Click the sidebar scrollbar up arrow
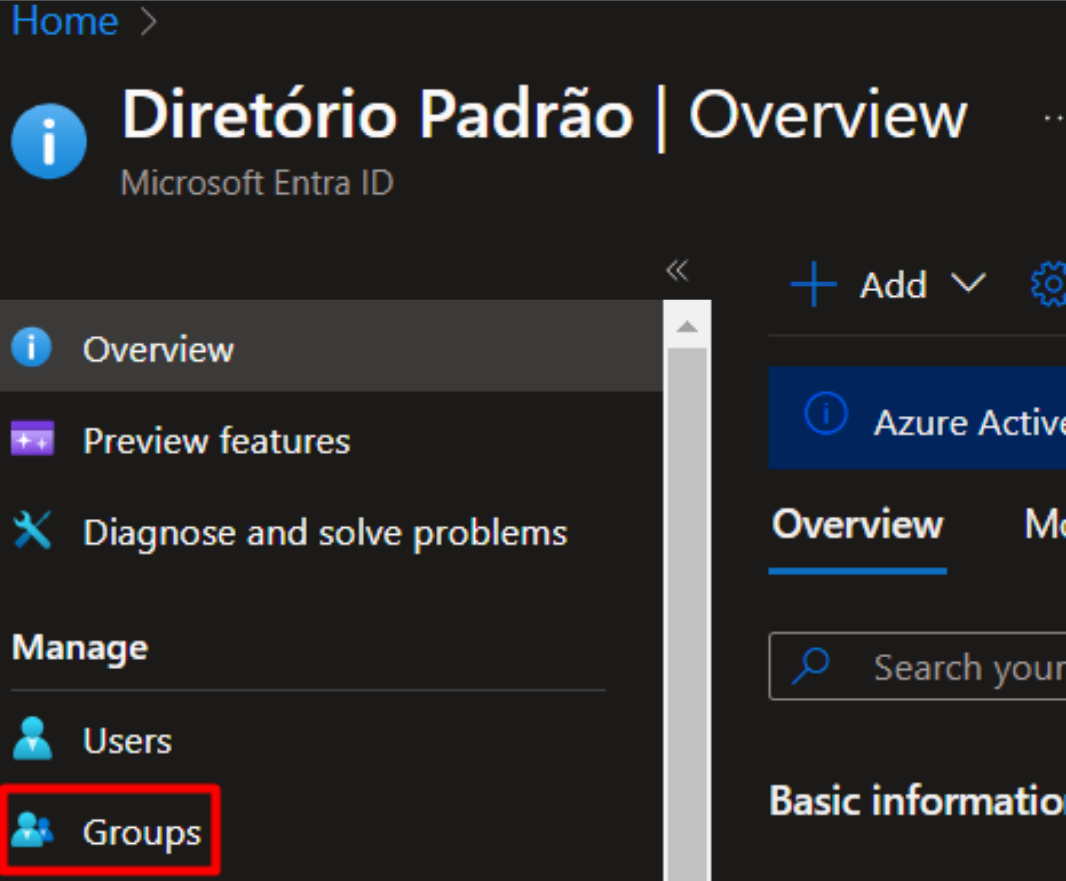Viewport: 1066px width, 881px height. coord(687,327)
